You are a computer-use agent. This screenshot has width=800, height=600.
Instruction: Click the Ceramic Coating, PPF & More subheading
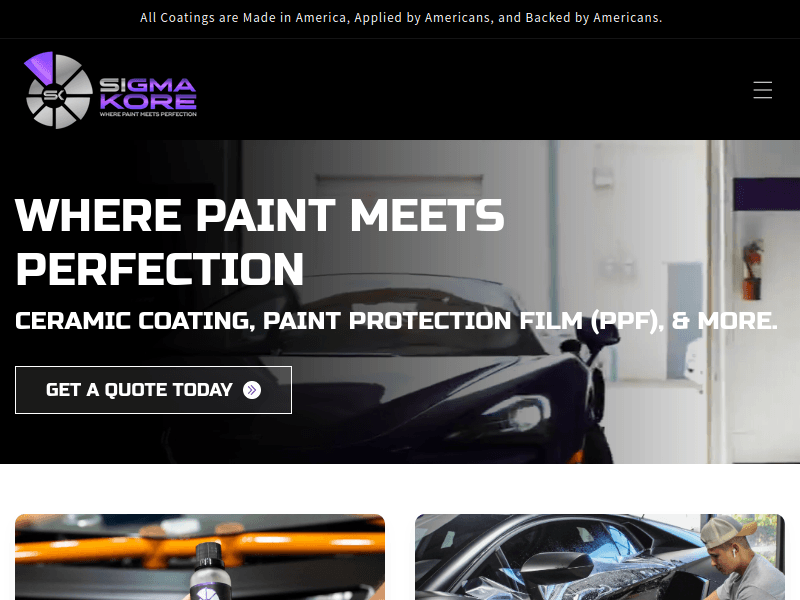396,321
